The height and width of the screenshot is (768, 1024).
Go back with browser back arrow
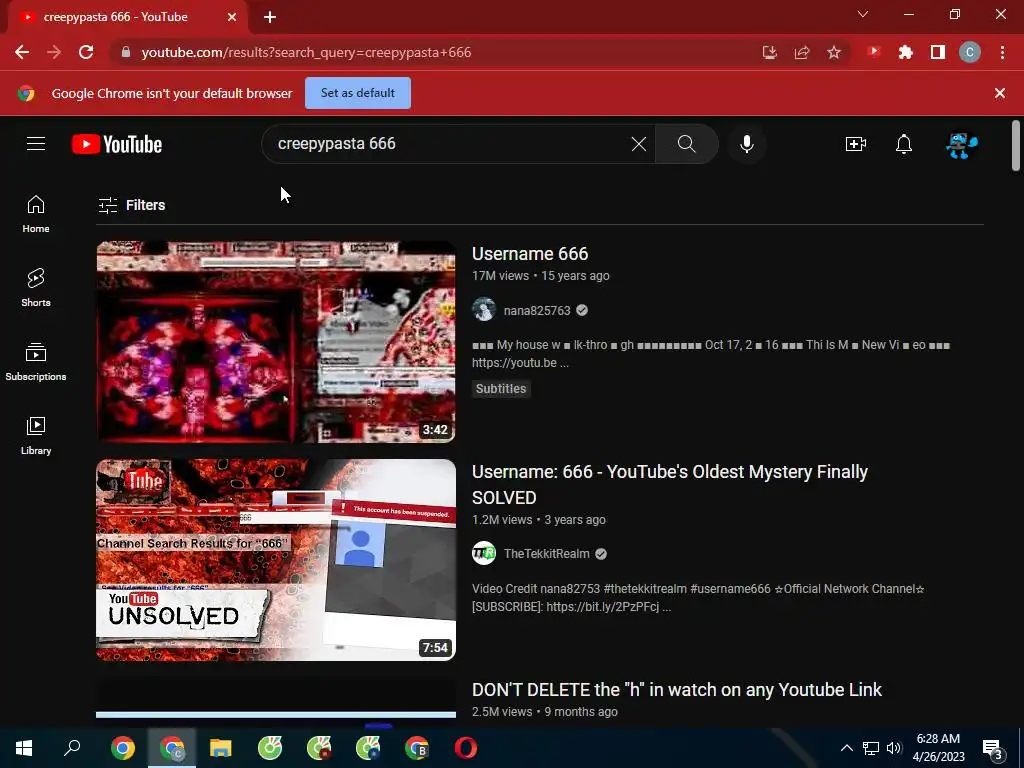pos(22,52)
